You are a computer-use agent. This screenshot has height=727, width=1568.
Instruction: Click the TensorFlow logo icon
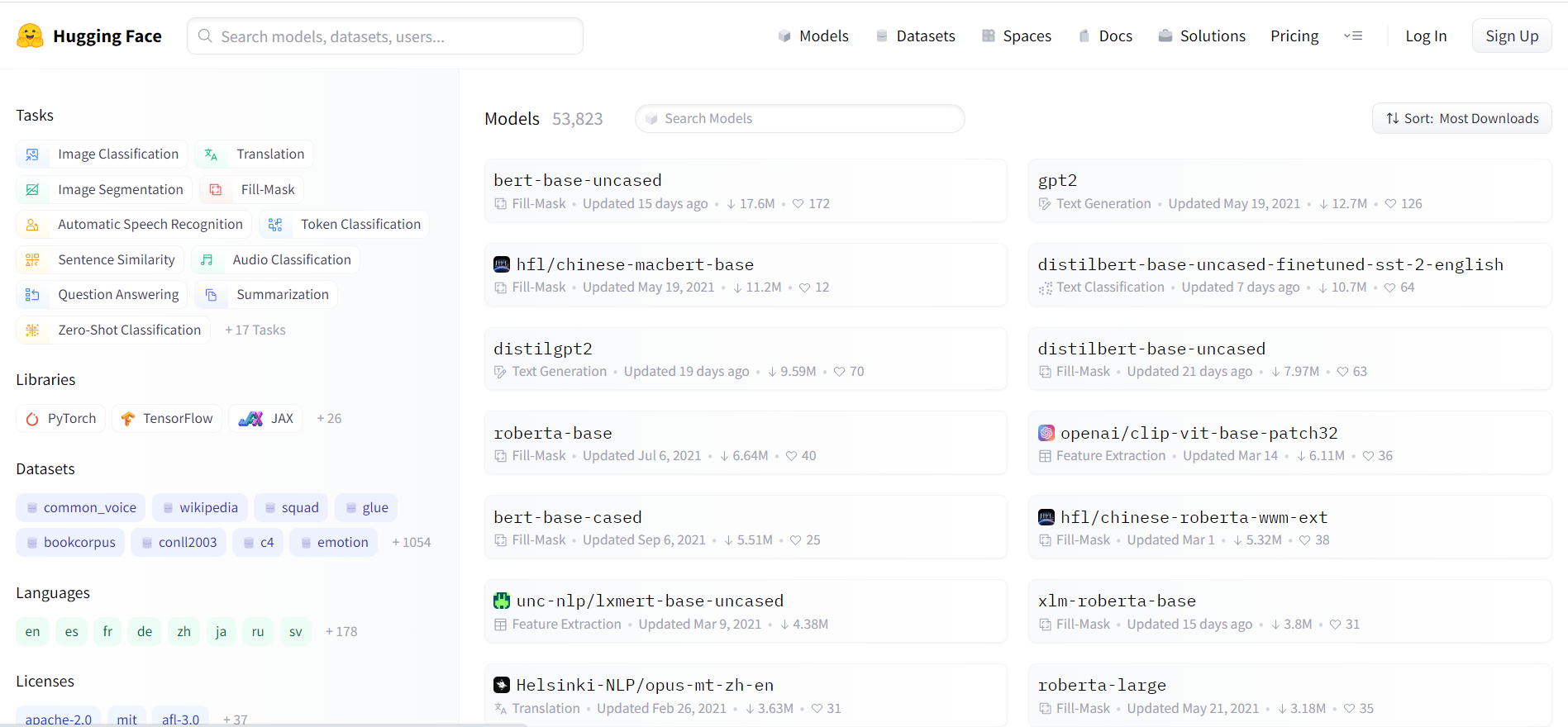[x=128, y=419]
